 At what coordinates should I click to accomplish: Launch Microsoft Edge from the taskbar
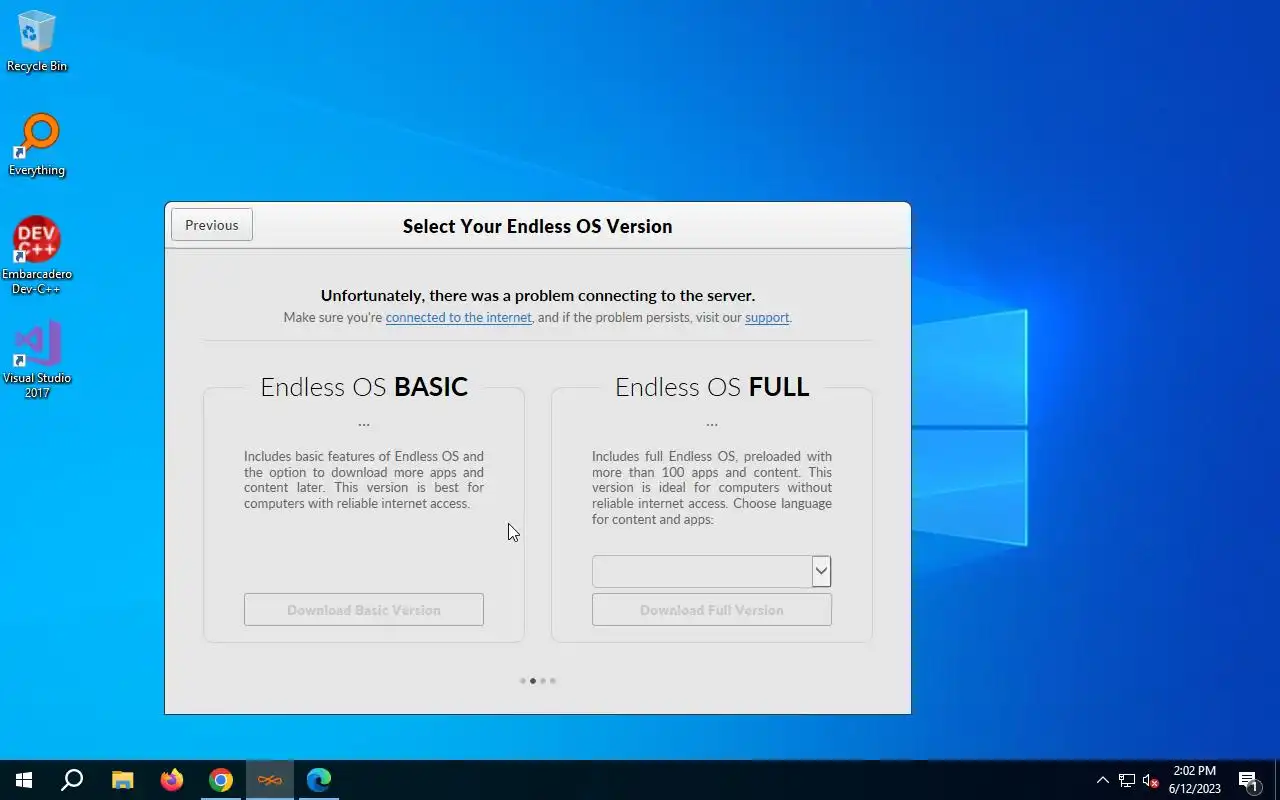pos(319,780)
